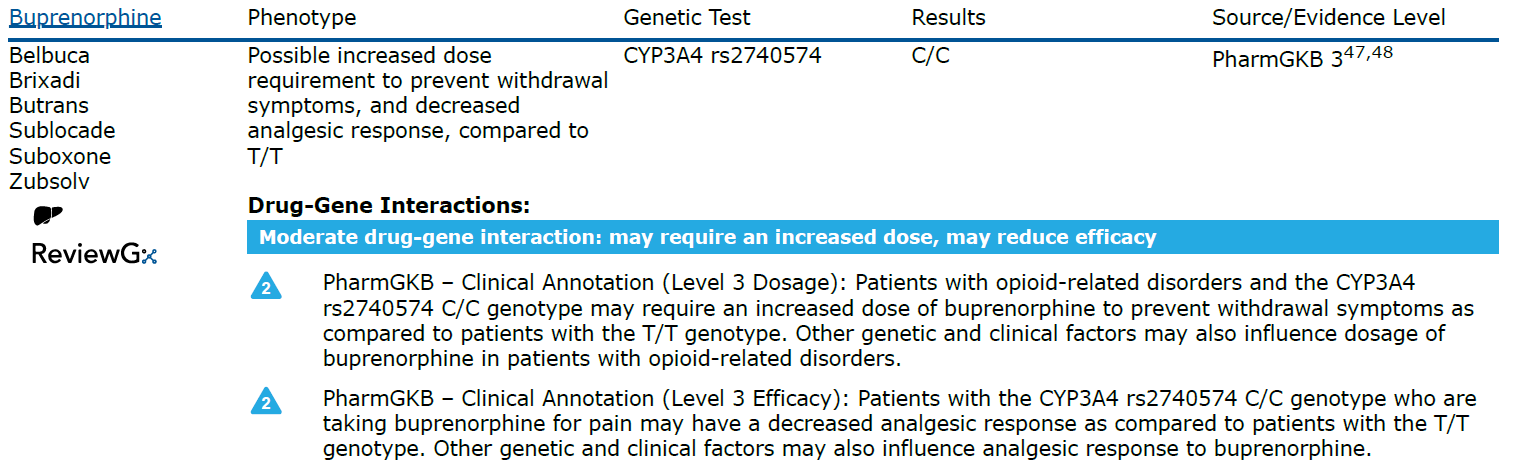Click the liver icon under the drug names

click(x=48, y=215)
